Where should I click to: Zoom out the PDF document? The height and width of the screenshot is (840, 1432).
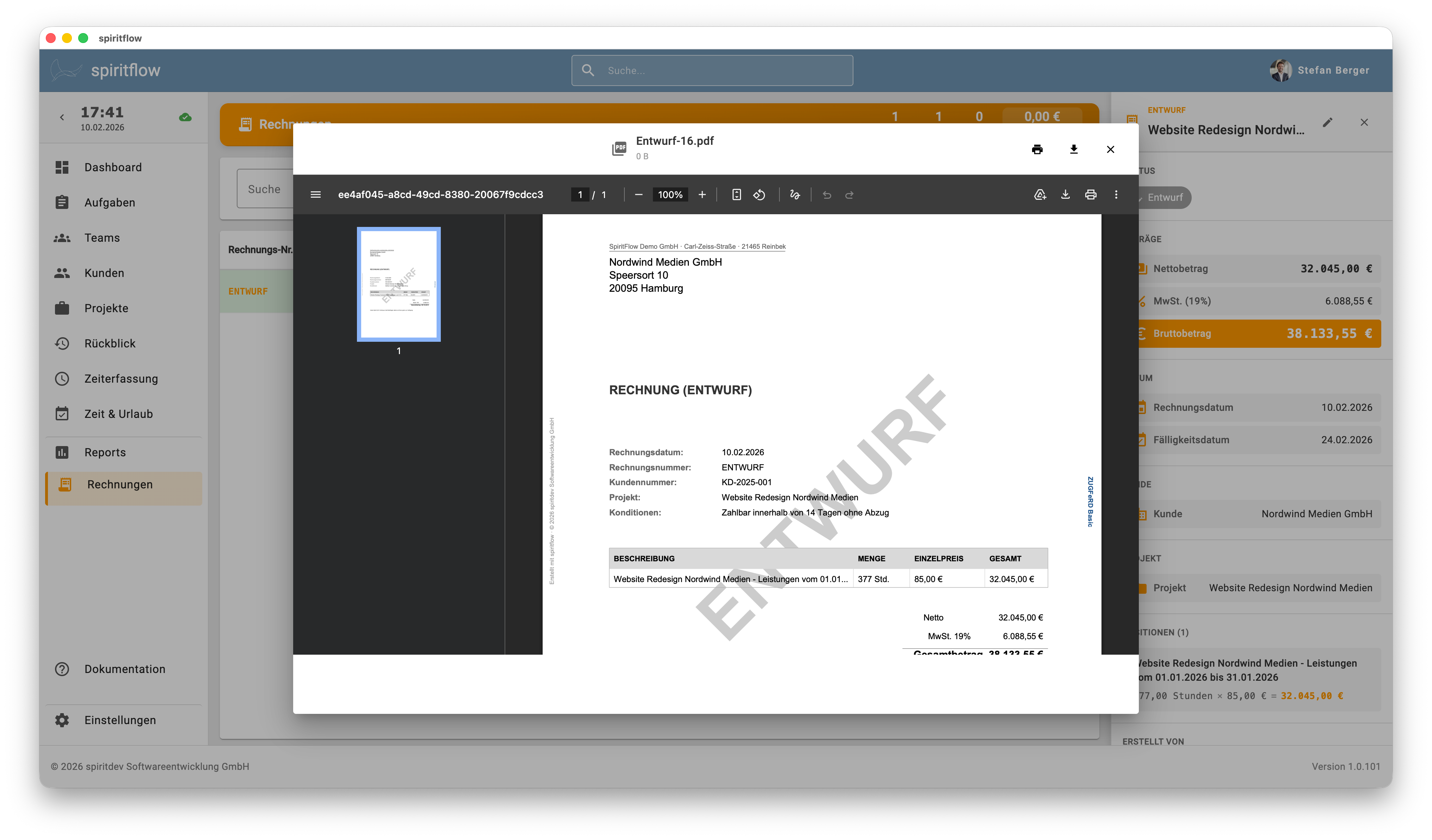click(x=638, y=194)
